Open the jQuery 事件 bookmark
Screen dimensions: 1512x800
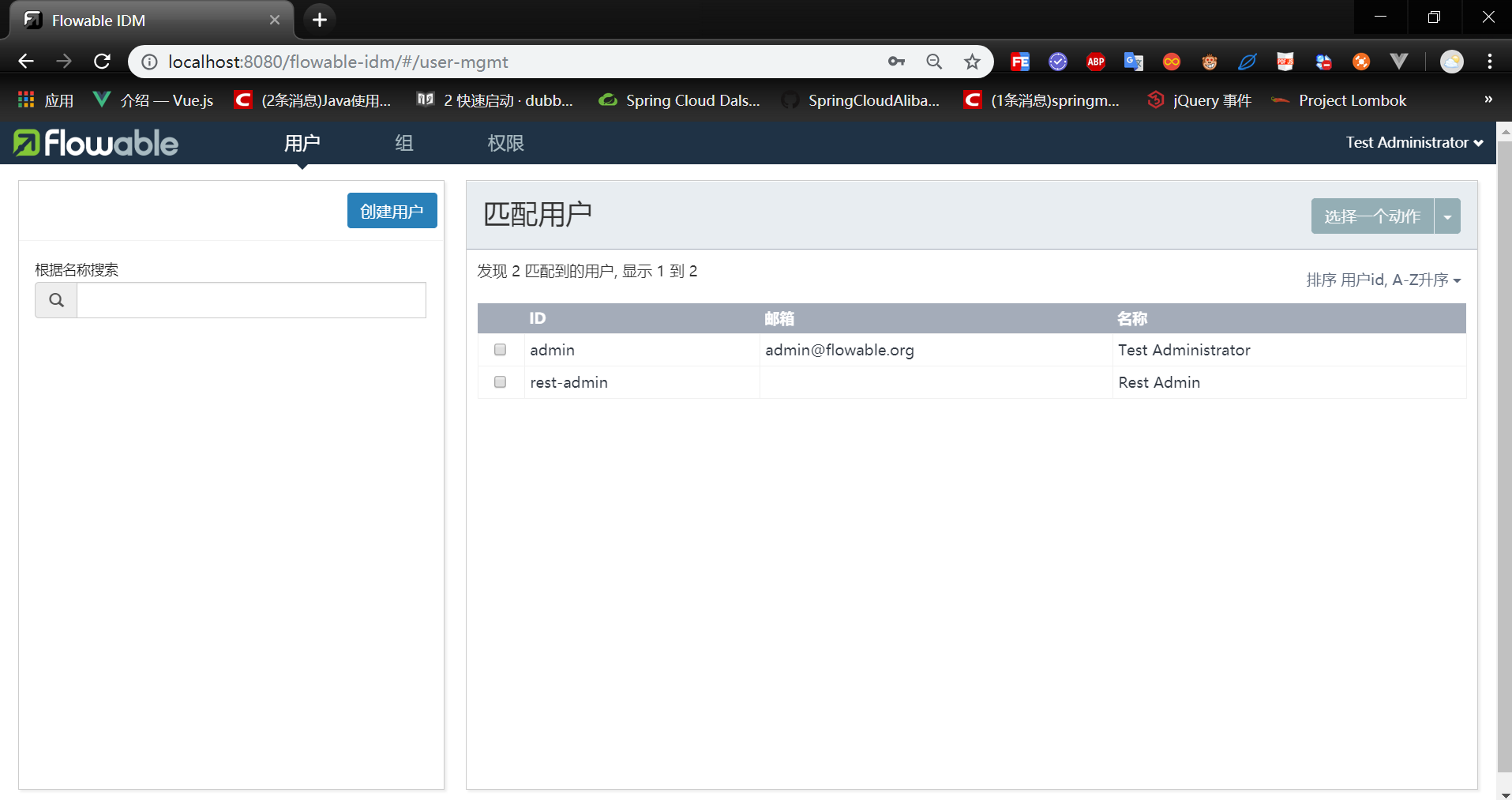(x=1199, y=100)
